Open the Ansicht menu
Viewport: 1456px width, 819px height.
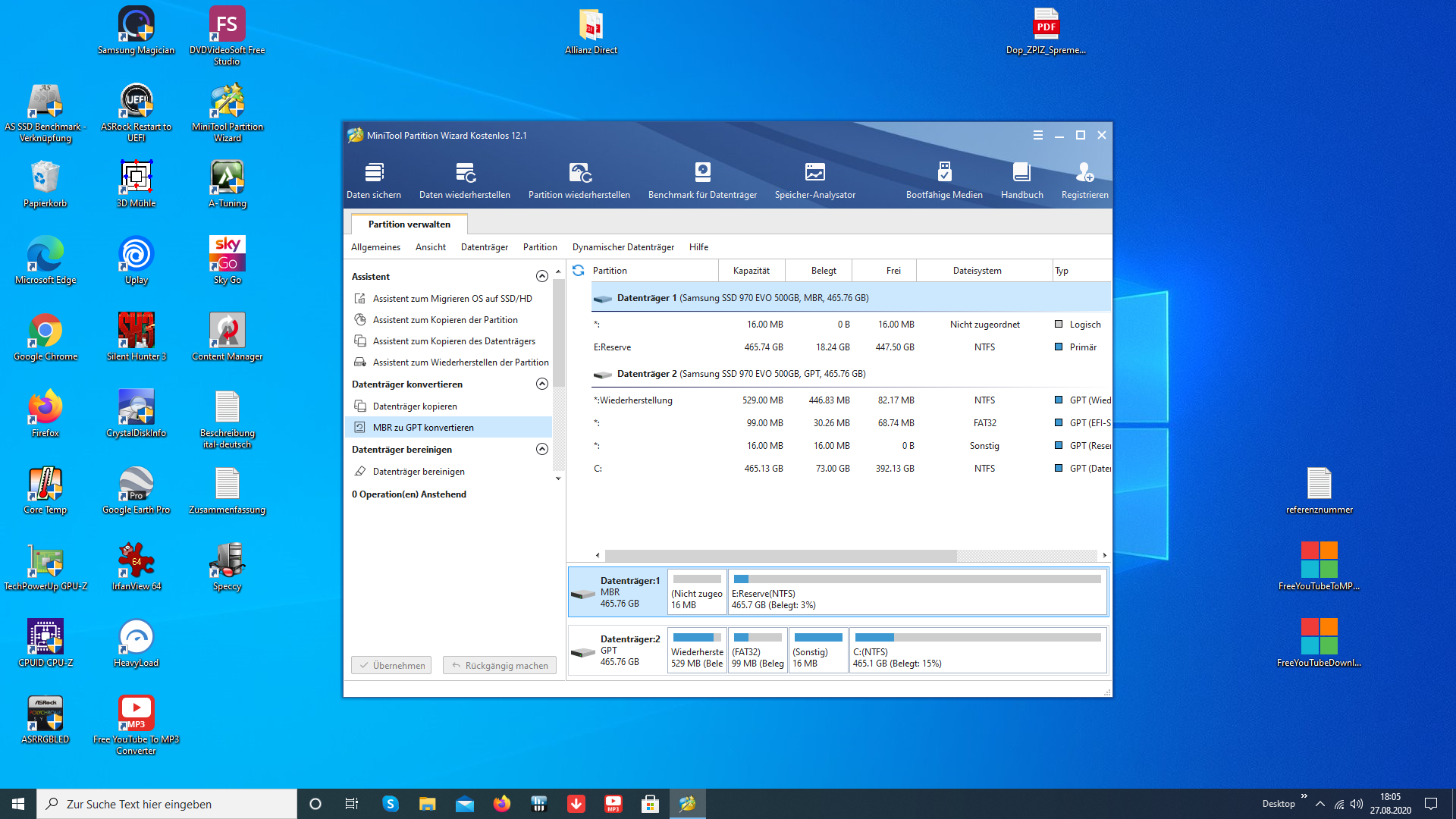click(431, 247)
